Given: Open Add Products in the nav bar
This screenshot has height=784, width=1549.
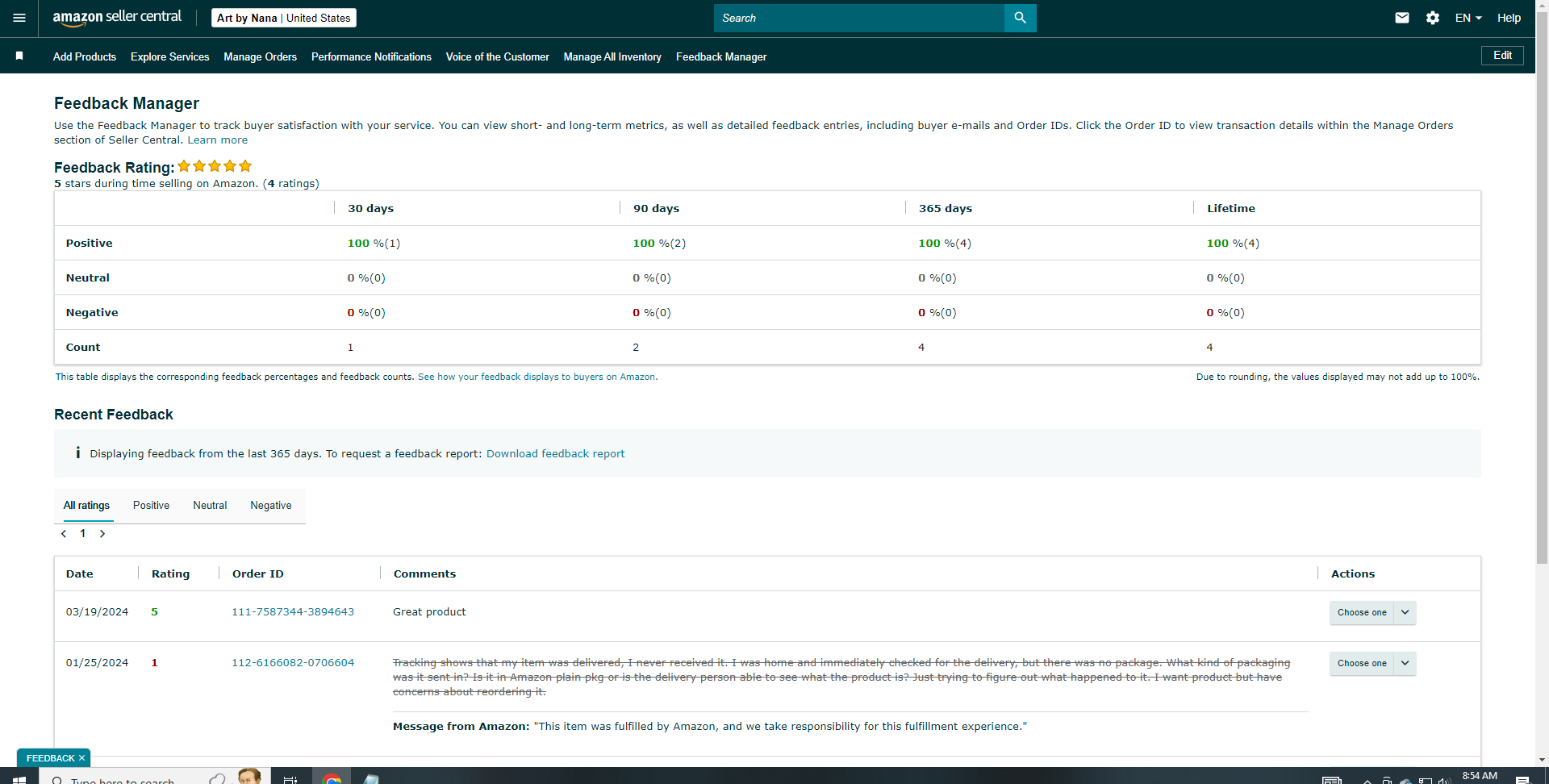Looking at the screenshot, I should pyautogui.click(x=85, y=56).
